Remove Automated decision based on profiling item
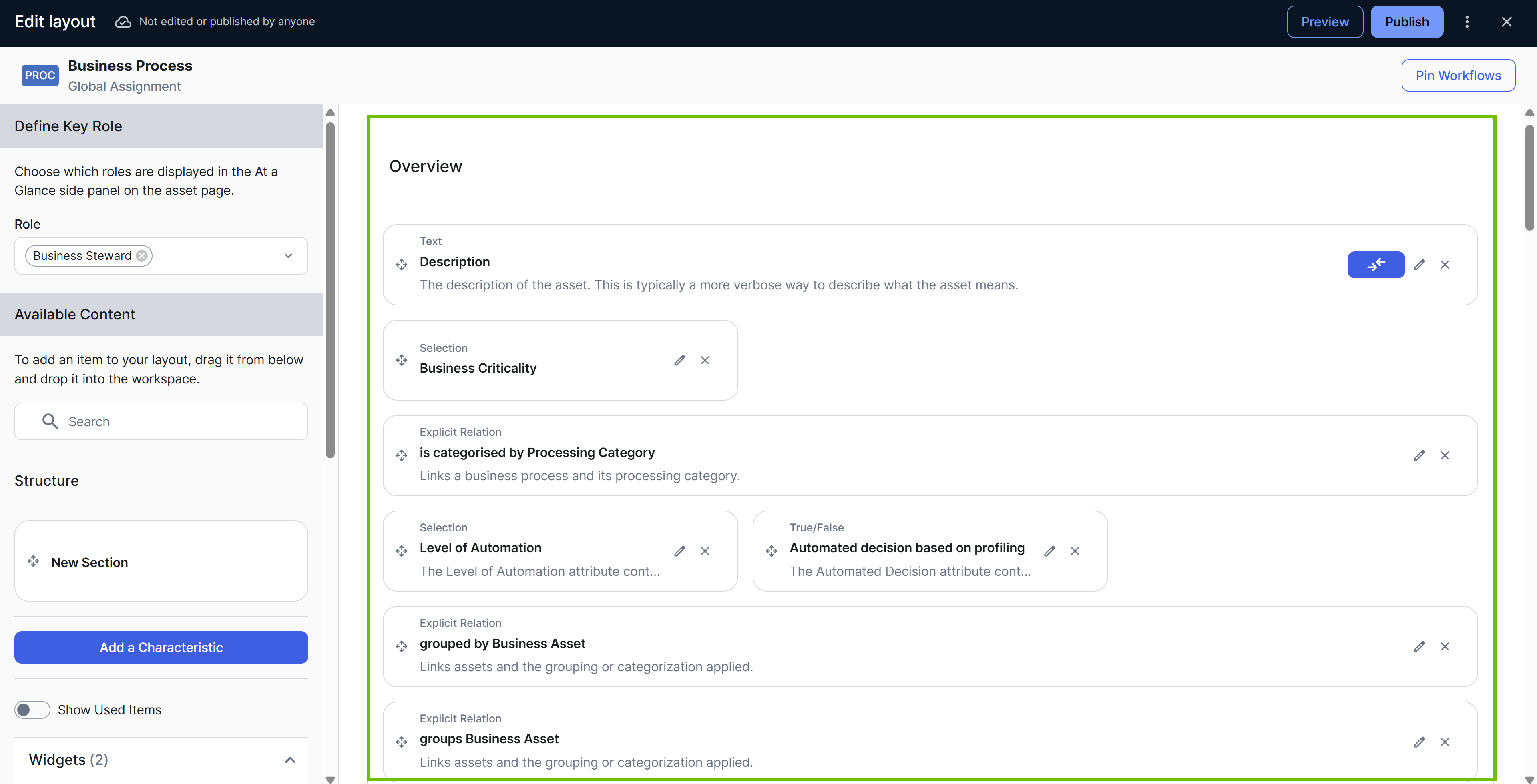Viewport: 1537px width, 784px height. coord(1075,551)
